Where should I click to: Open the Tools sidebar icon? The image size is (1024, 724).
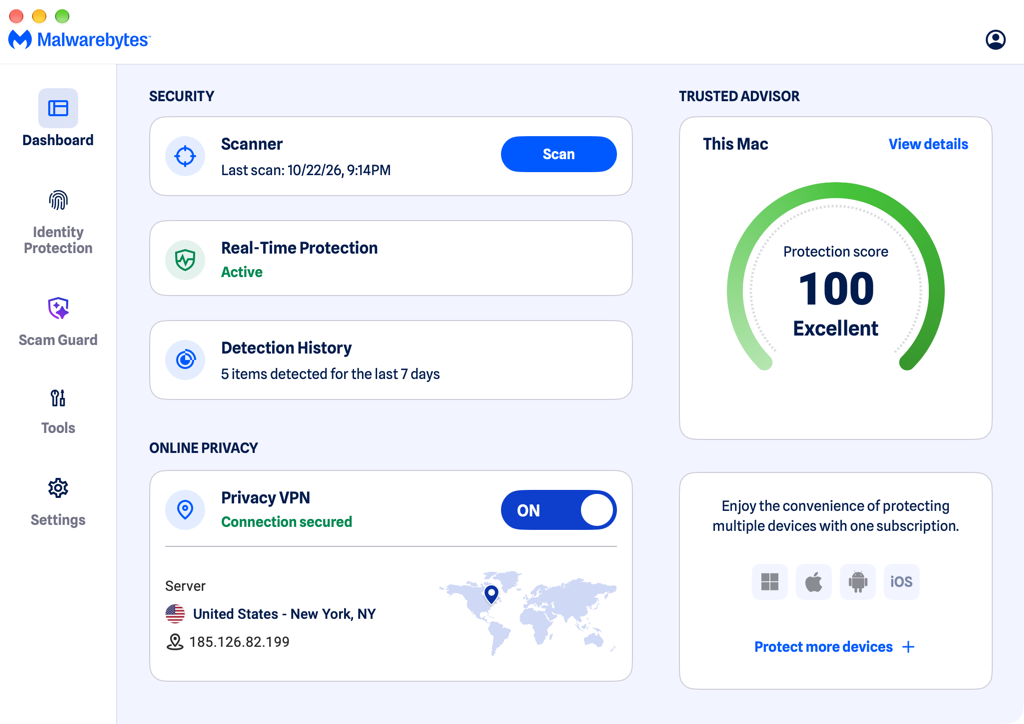(58, 398)
